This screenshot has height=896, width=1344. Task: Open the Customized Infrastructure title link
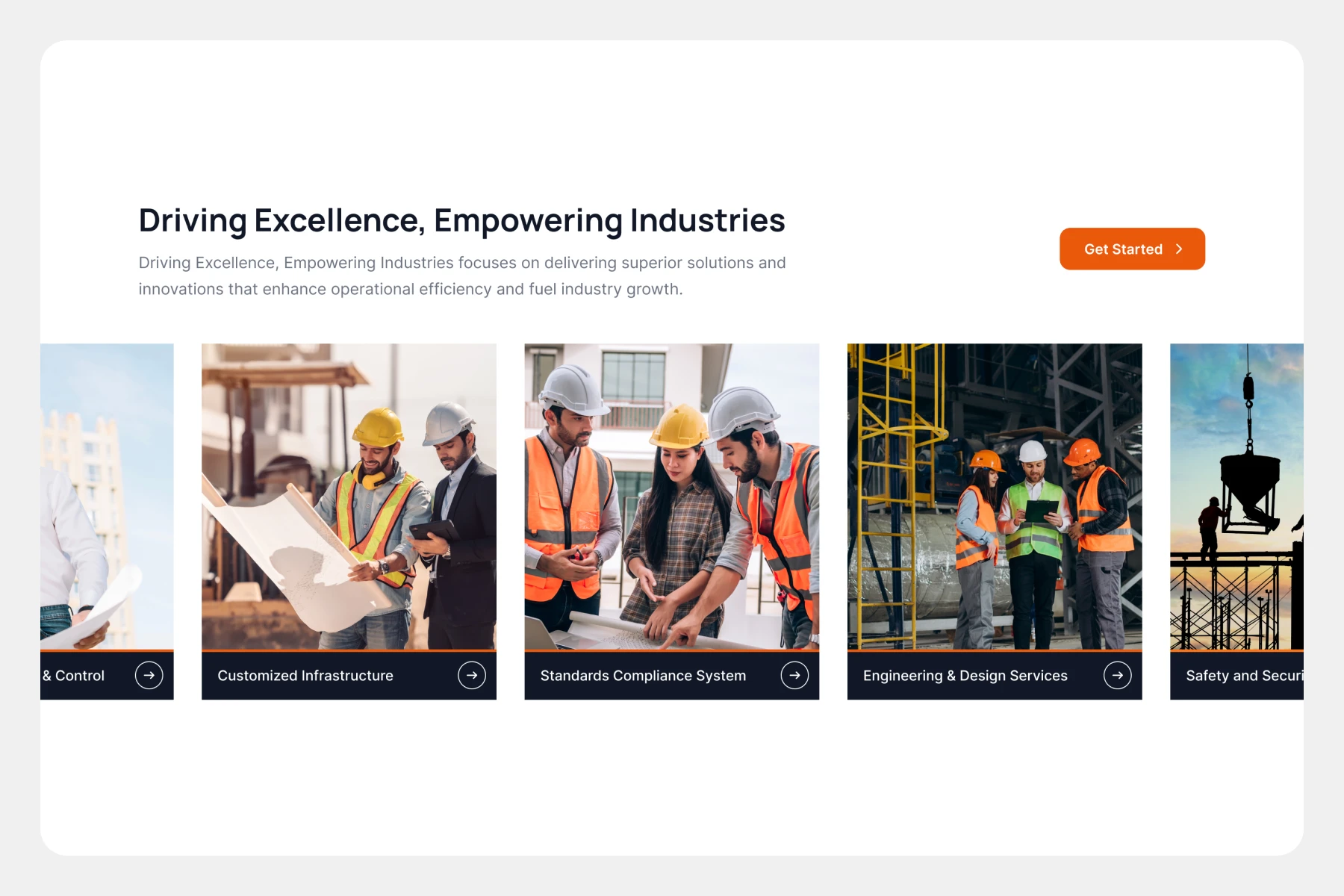[305, 676]
